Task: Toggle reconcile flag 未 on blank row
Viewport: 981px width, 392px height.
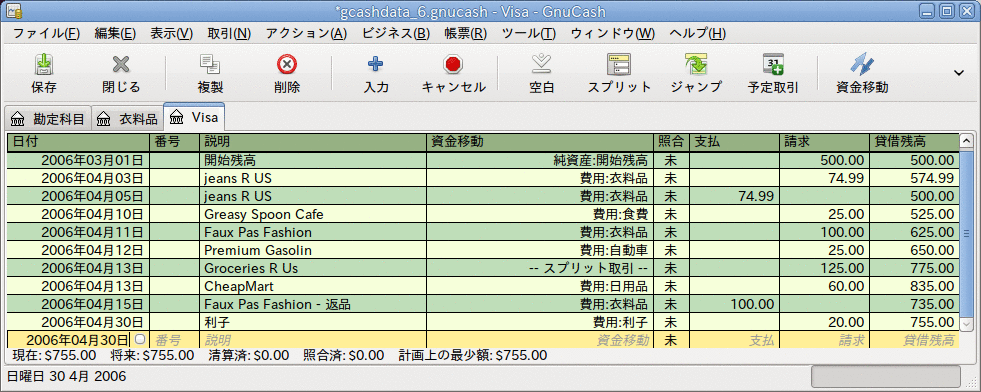Action: point(671,339)
